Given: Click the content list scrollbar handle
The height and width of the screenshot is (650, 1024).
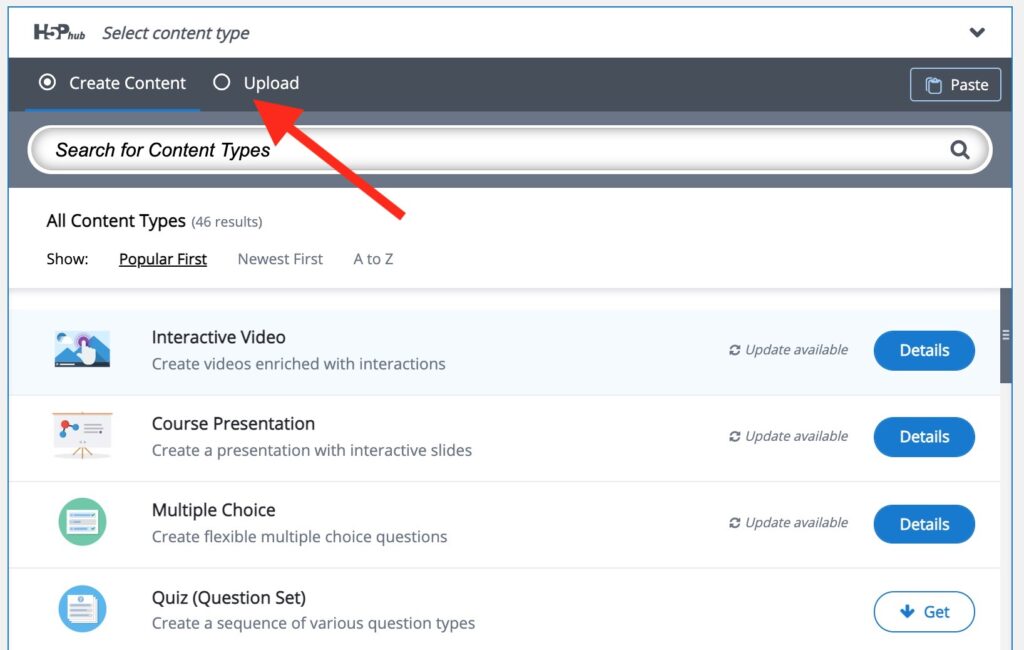Looking at the screenshot, I should tap(1005, 335).
